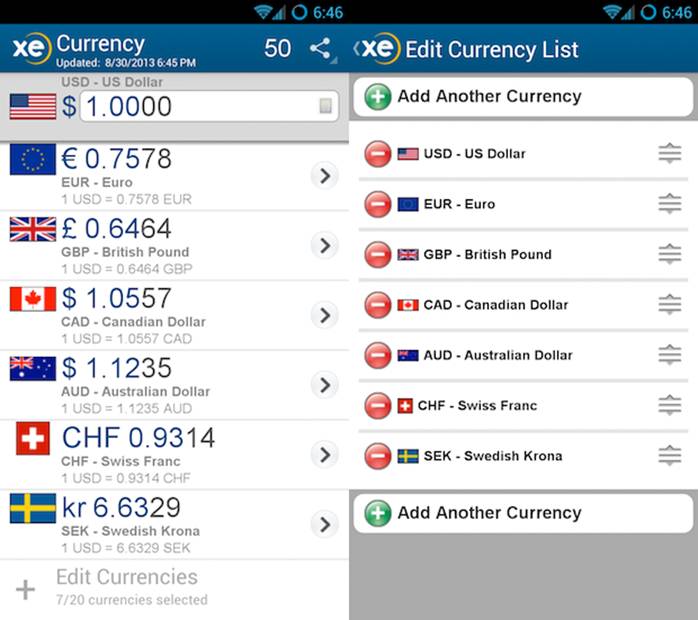The height and width of the screenshot is (620, 698).
Task: Open Canadian Dollar details with chevron arrow
Action: (x=325, y=316)
